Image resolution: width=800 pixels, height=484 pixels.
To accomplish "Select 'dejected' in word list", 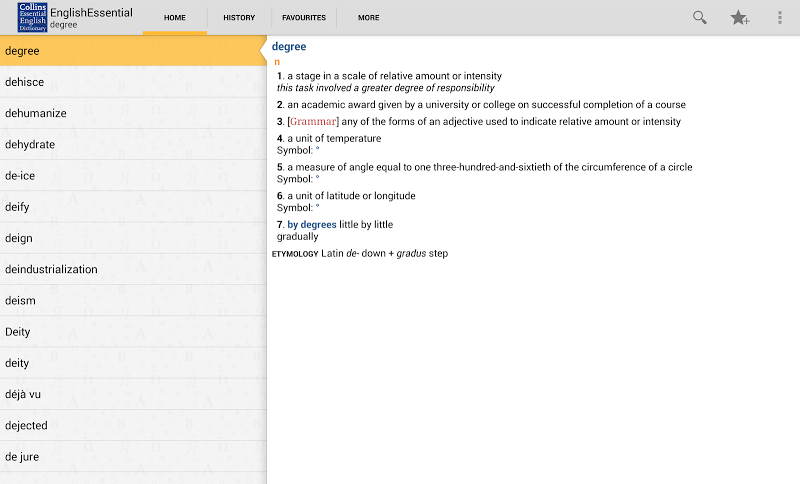I will 133,425.
